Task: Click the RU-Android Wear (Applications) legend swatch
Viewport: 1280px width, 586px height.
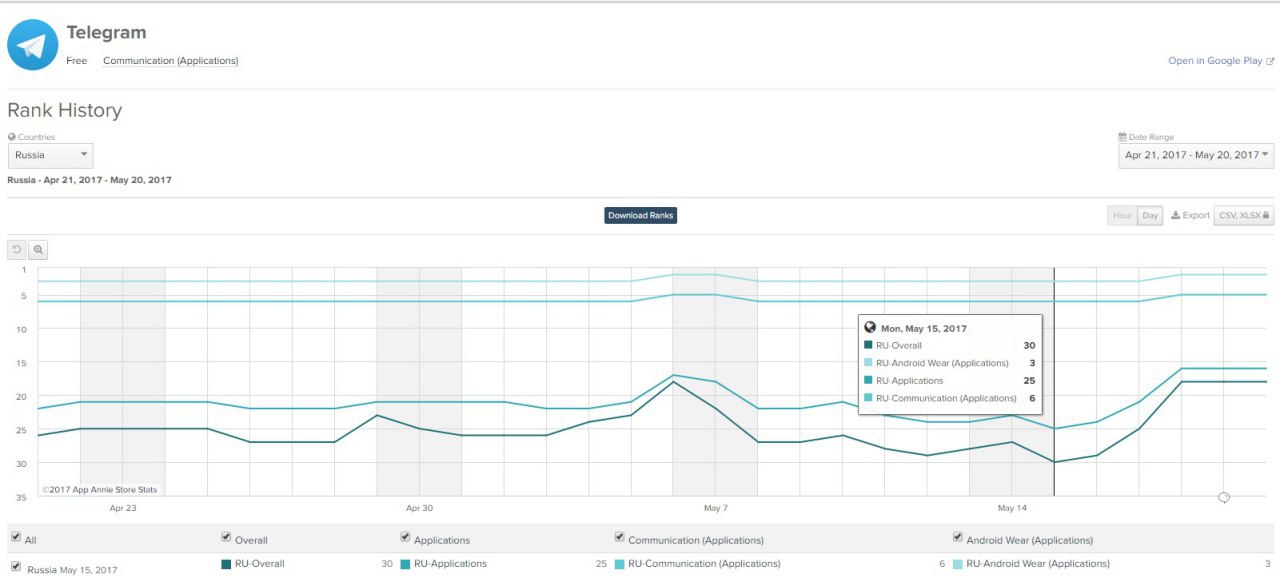Action: click(958, 564)
